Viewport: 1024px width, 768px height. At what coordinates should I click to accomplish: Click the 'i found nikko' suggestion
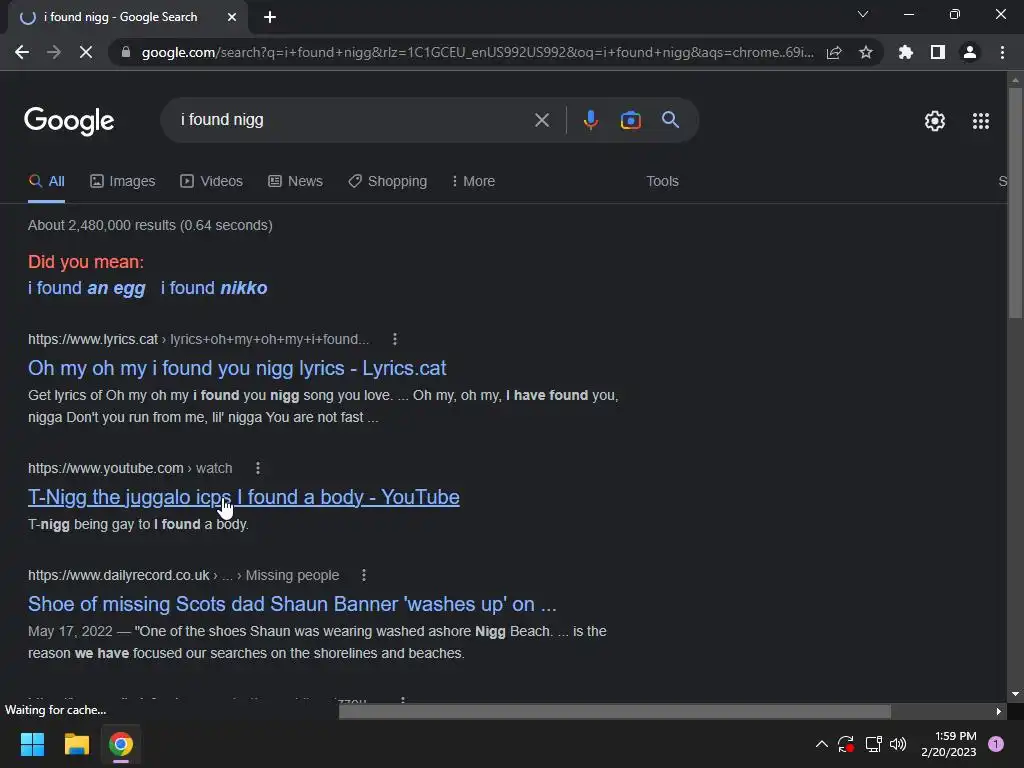point(214,288)
